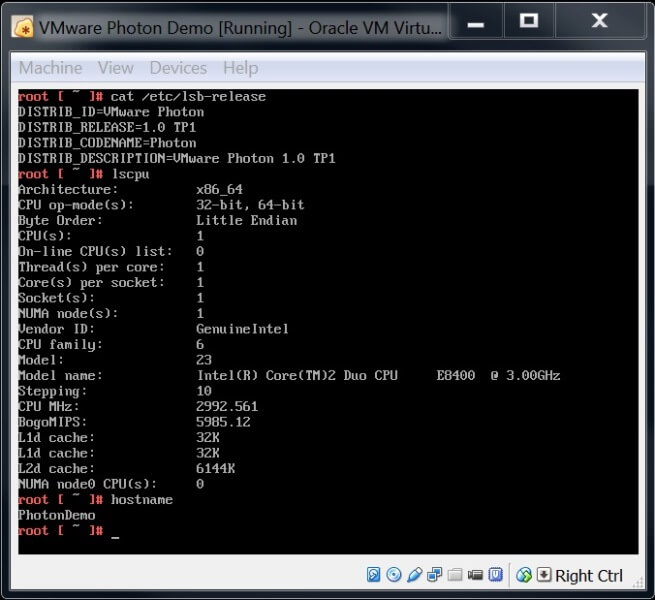
Task: Click the hard disk activity indicator icon
Action: [x=374, y=575]
